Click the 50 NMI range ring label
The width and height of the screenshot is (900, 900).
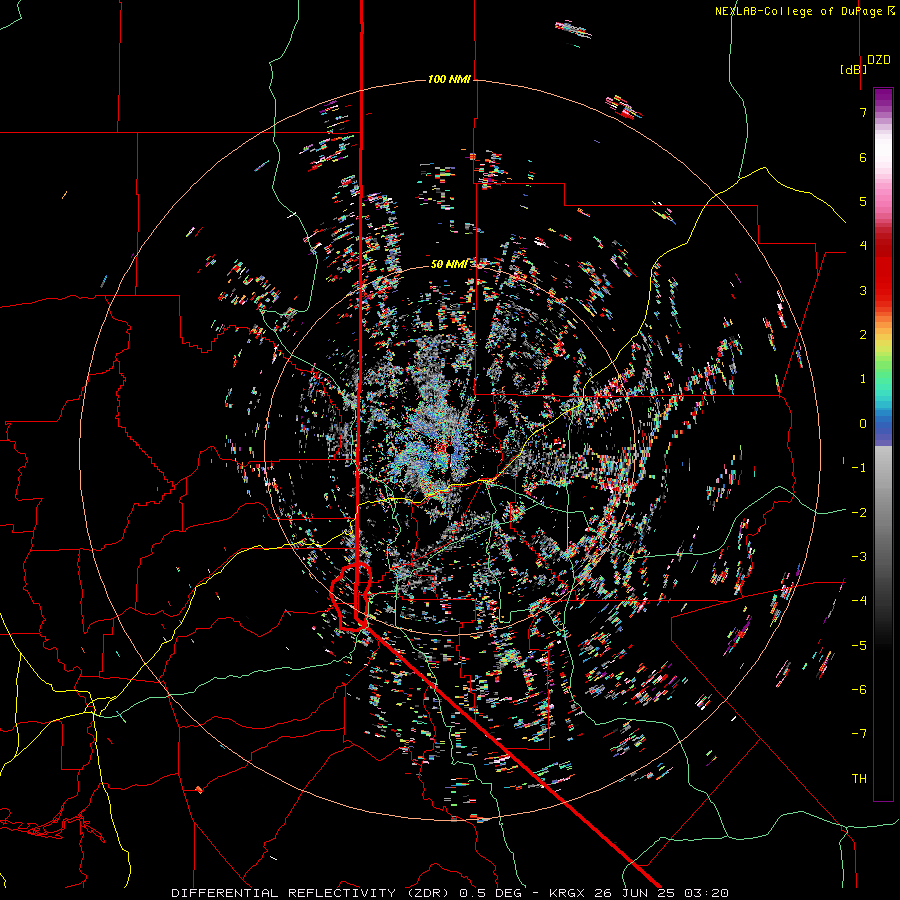pos(449,264)
